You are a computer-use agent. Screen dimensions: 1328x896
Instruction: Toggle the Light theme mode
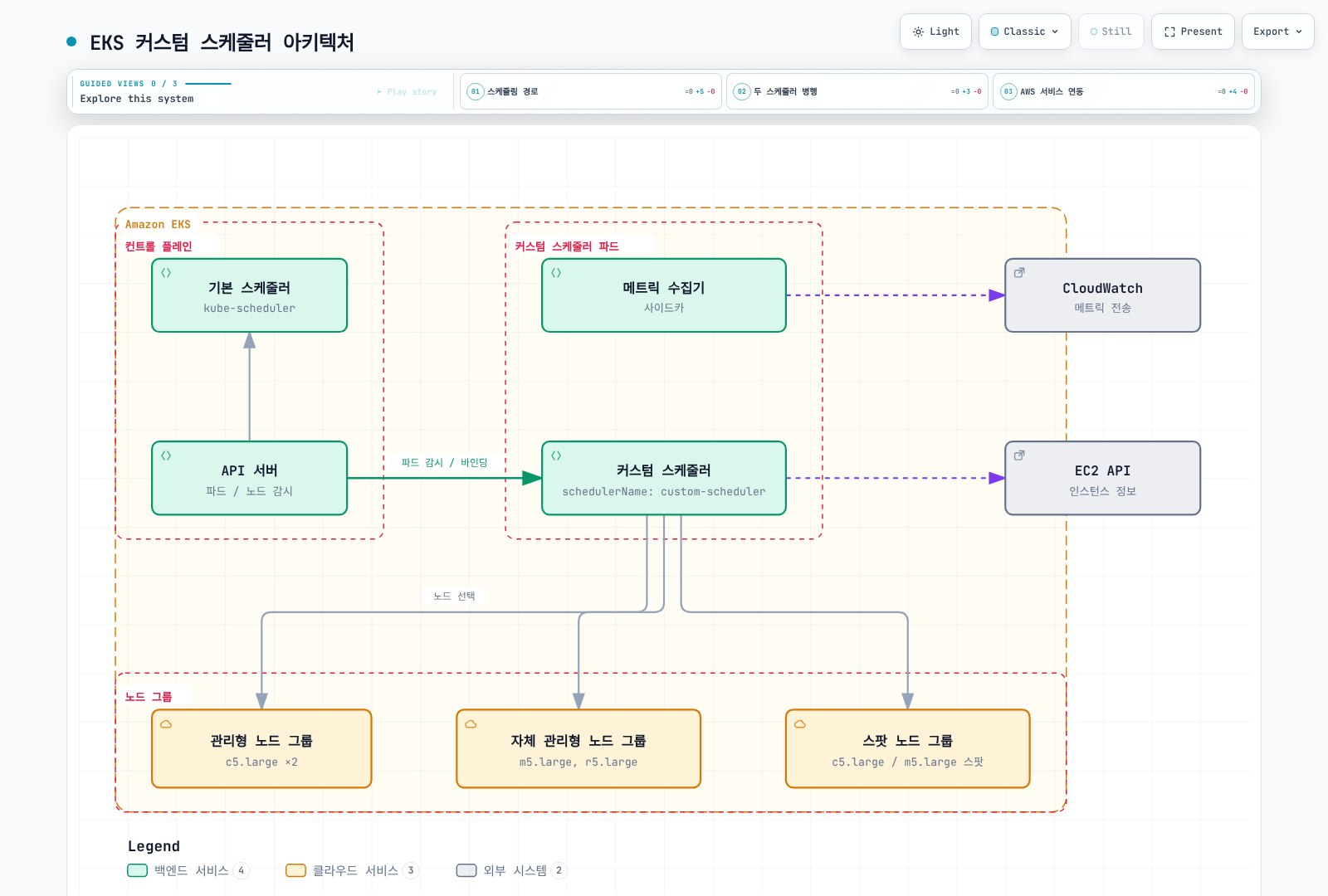(x=935, y=32)
